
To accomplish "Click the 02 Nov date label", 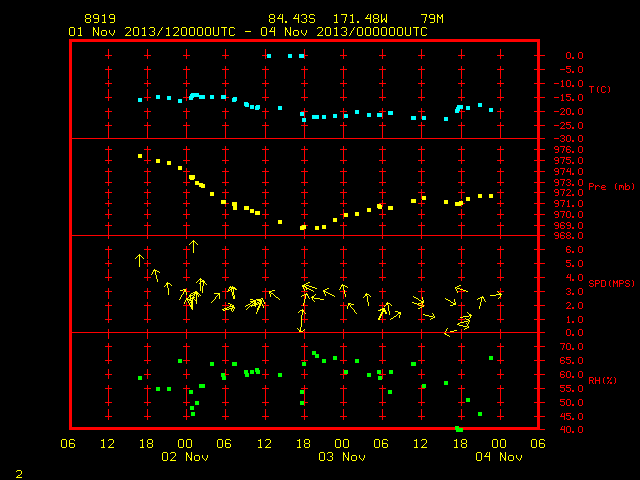I will (x=185, y=457).
